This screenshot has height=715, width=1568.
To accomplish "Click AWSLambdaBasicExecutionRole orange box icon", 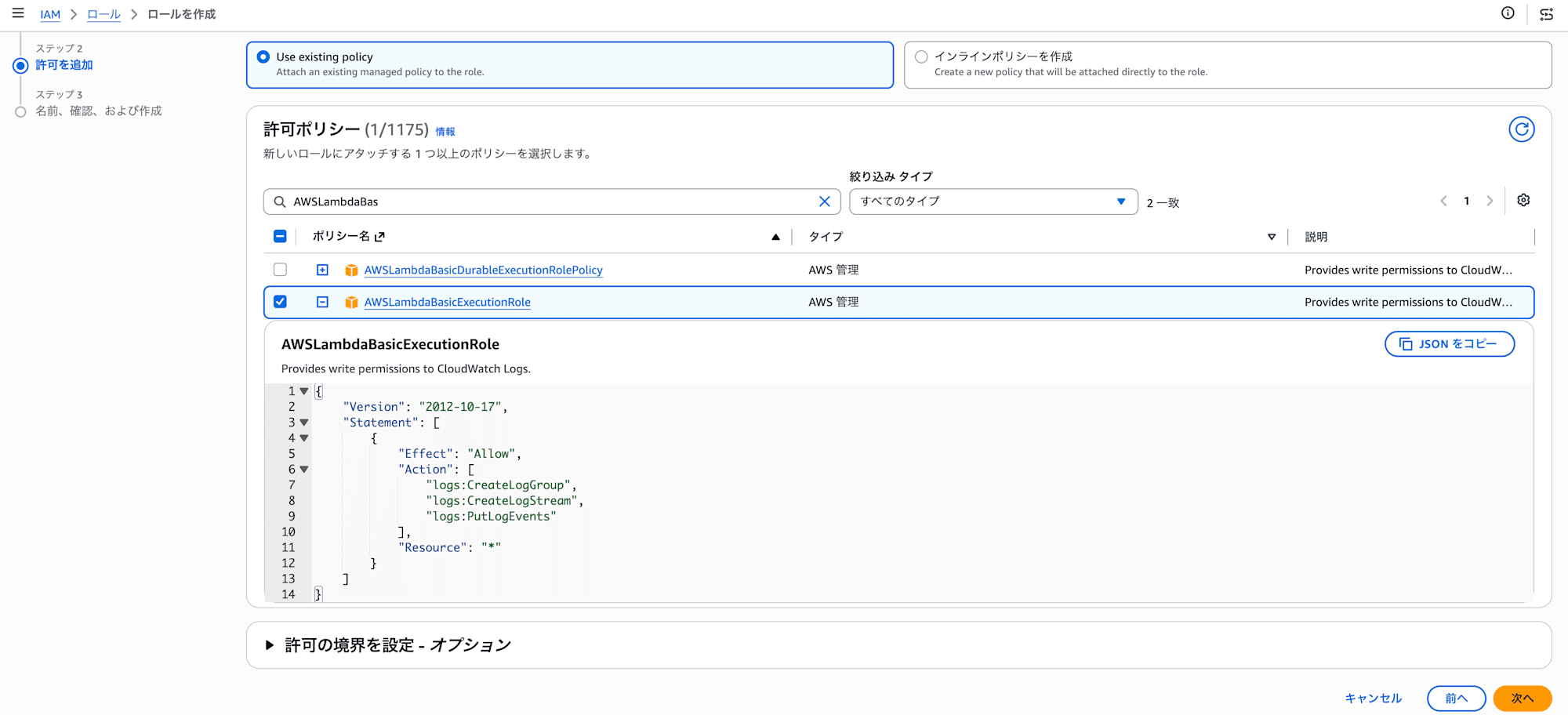I will coord(351,302).
